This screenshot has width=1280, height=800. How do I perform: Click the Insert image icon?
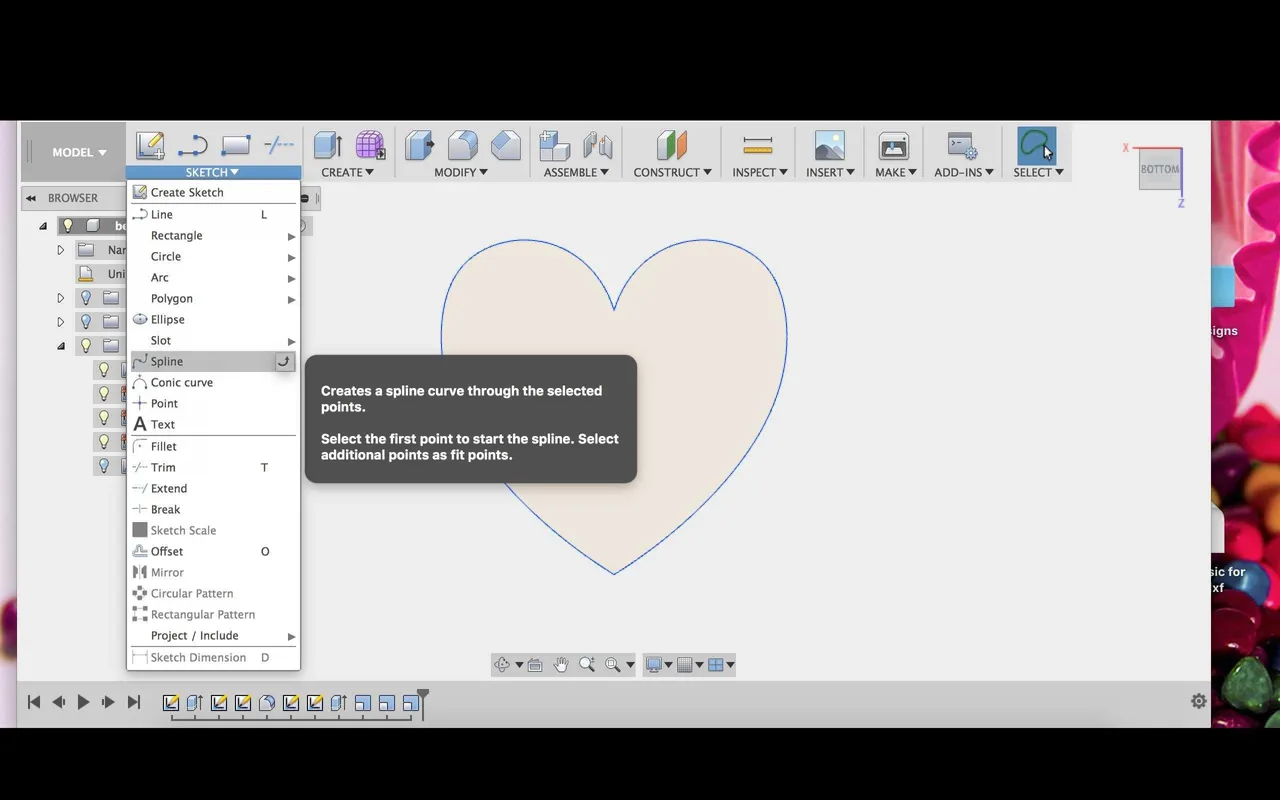(830, 146)
